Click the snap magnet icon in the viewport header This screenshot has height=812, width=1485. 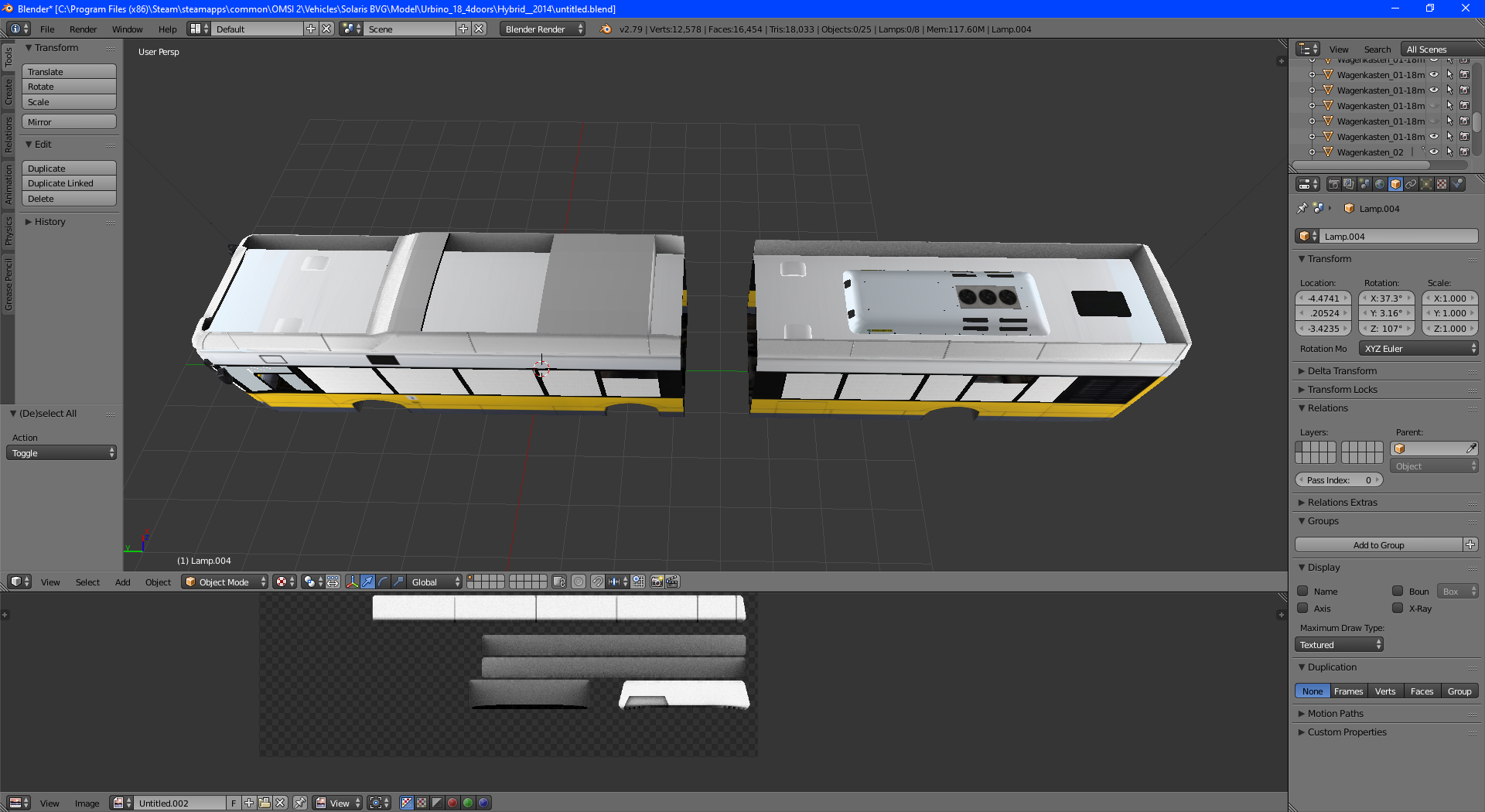[598, 582]
